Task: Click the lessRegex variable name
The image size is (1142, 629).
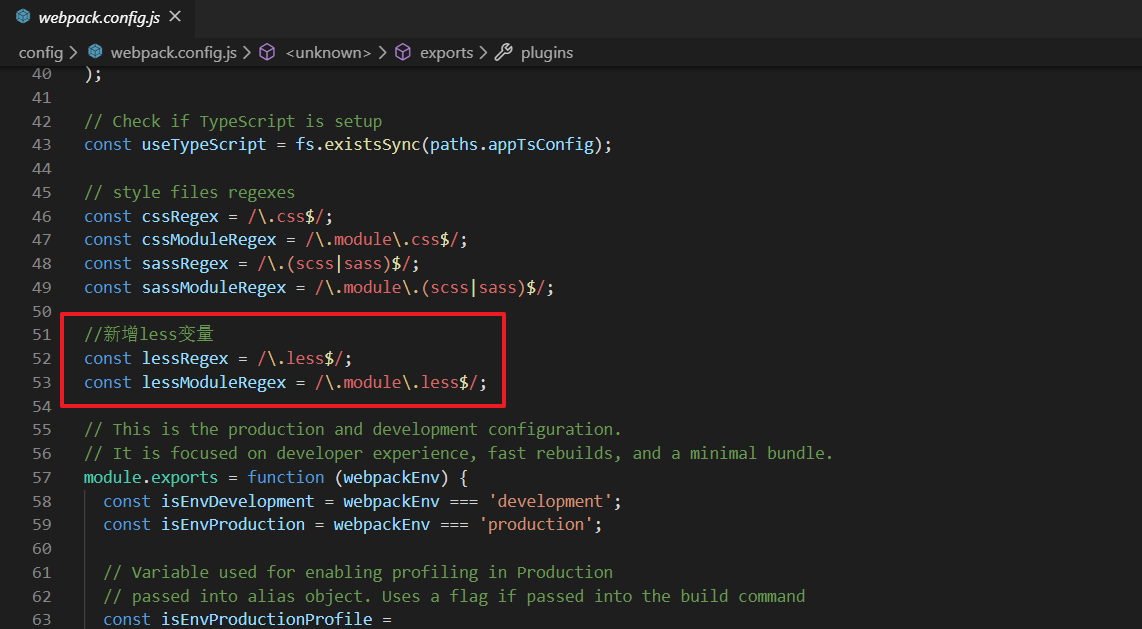Action: pos(185,358)
